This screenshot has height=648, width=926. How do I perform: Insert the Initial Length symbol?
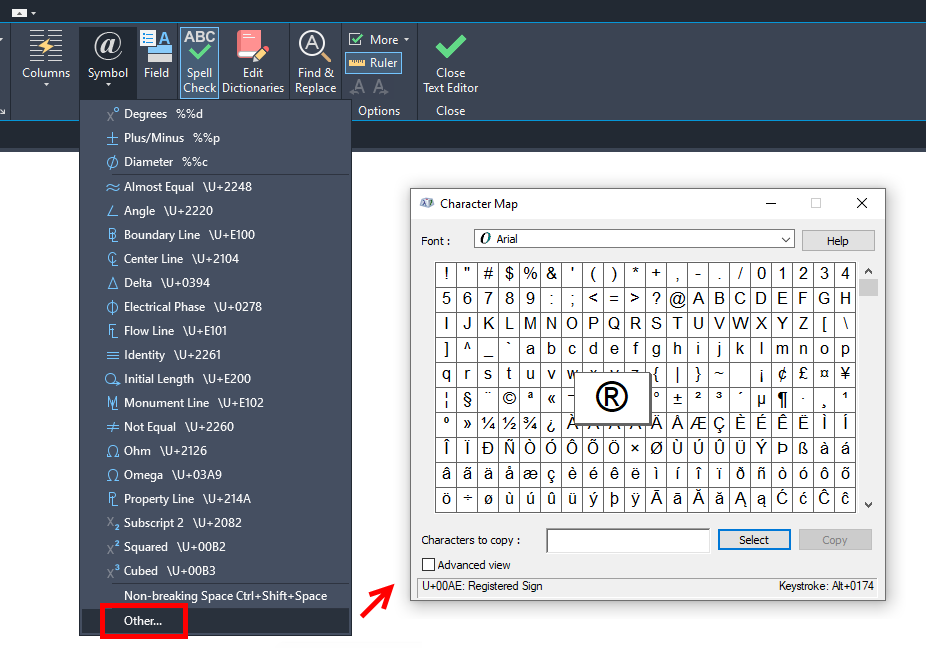tap(216, 379)
